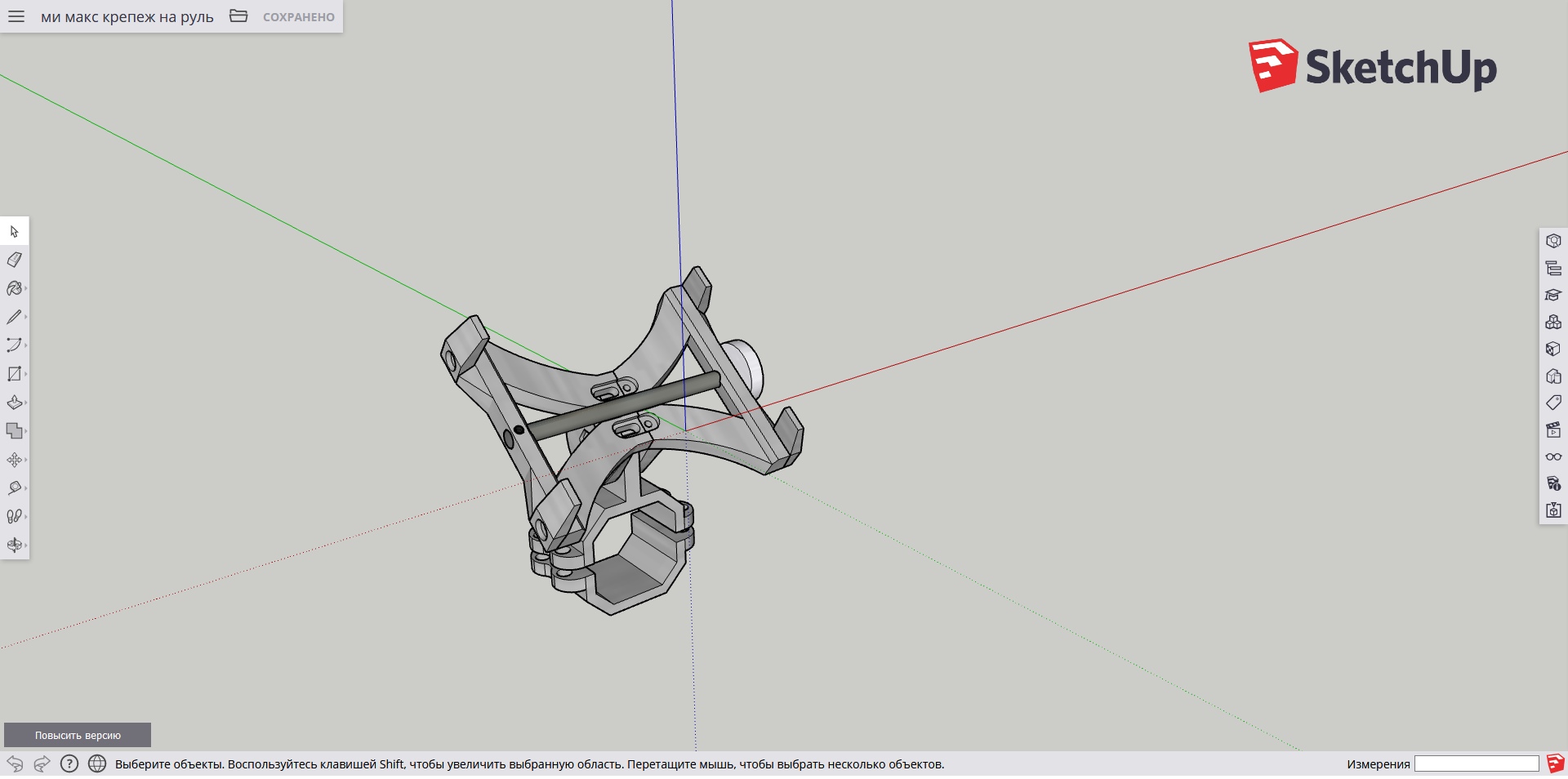Undo the last action
Image resolution: width=1568 pixels, height=779 pixels.
point(15,764)
